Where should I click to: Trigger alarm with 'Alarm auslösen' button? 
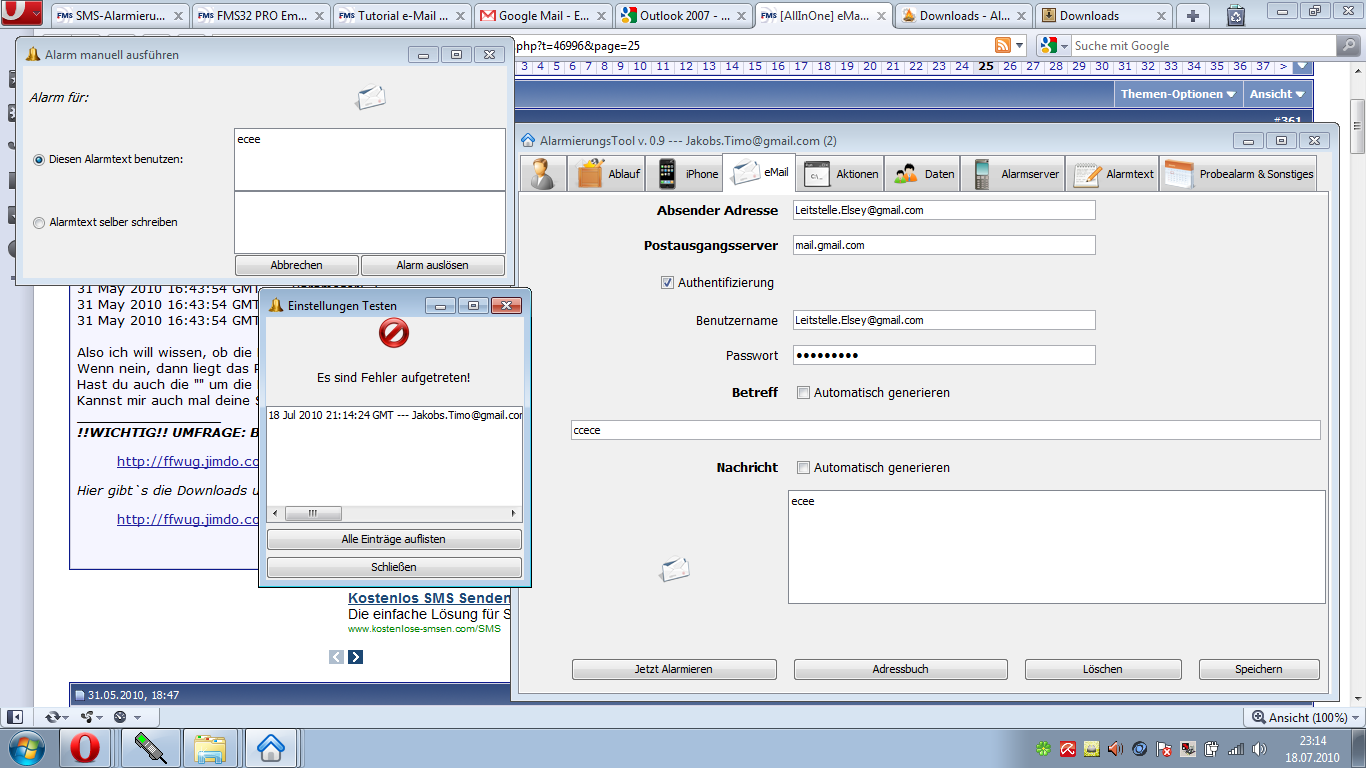432,265
